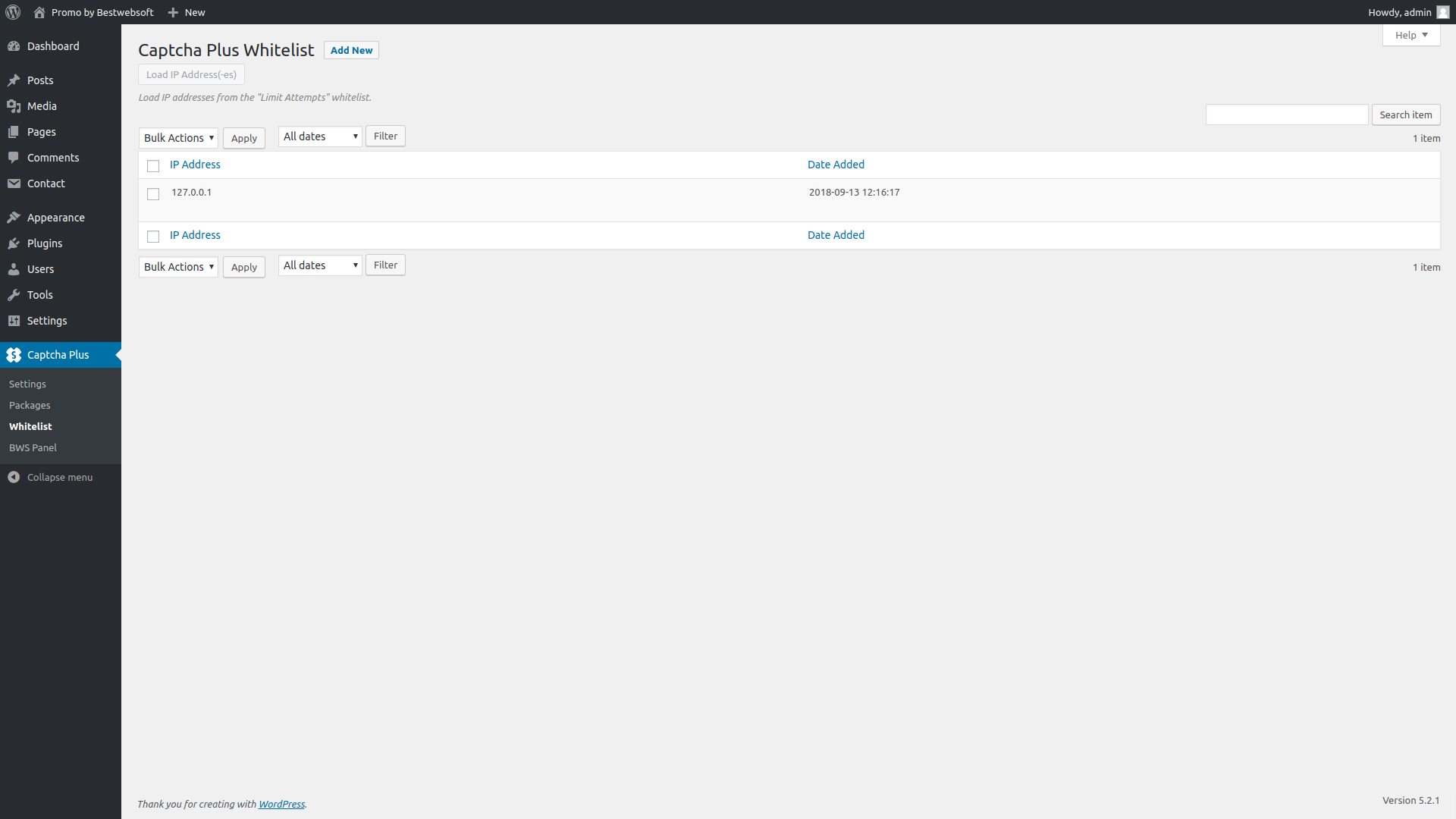Sort by IP Address column header
The width and height of the screenshot is (1456, 819).
click(195, 165)
